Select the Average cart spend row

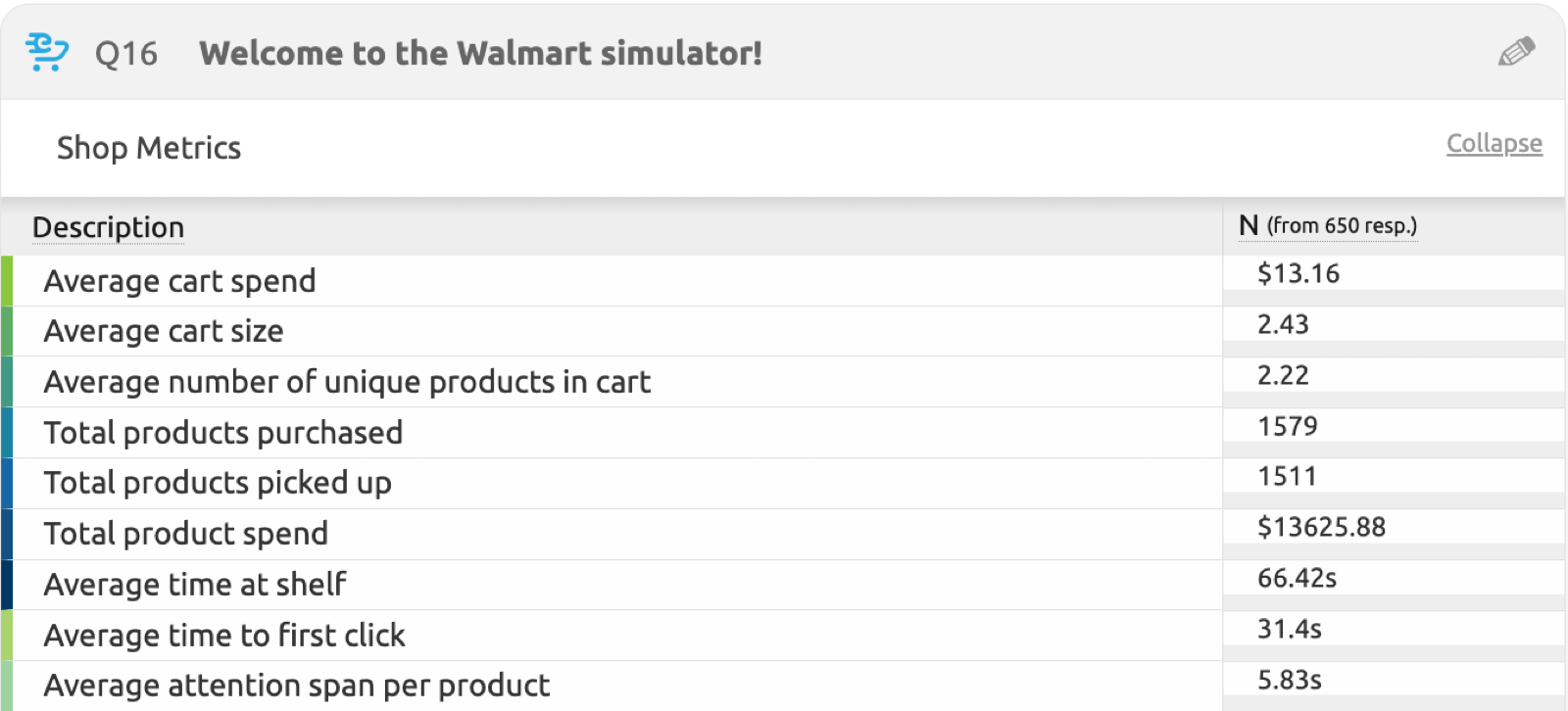[179, 281]
